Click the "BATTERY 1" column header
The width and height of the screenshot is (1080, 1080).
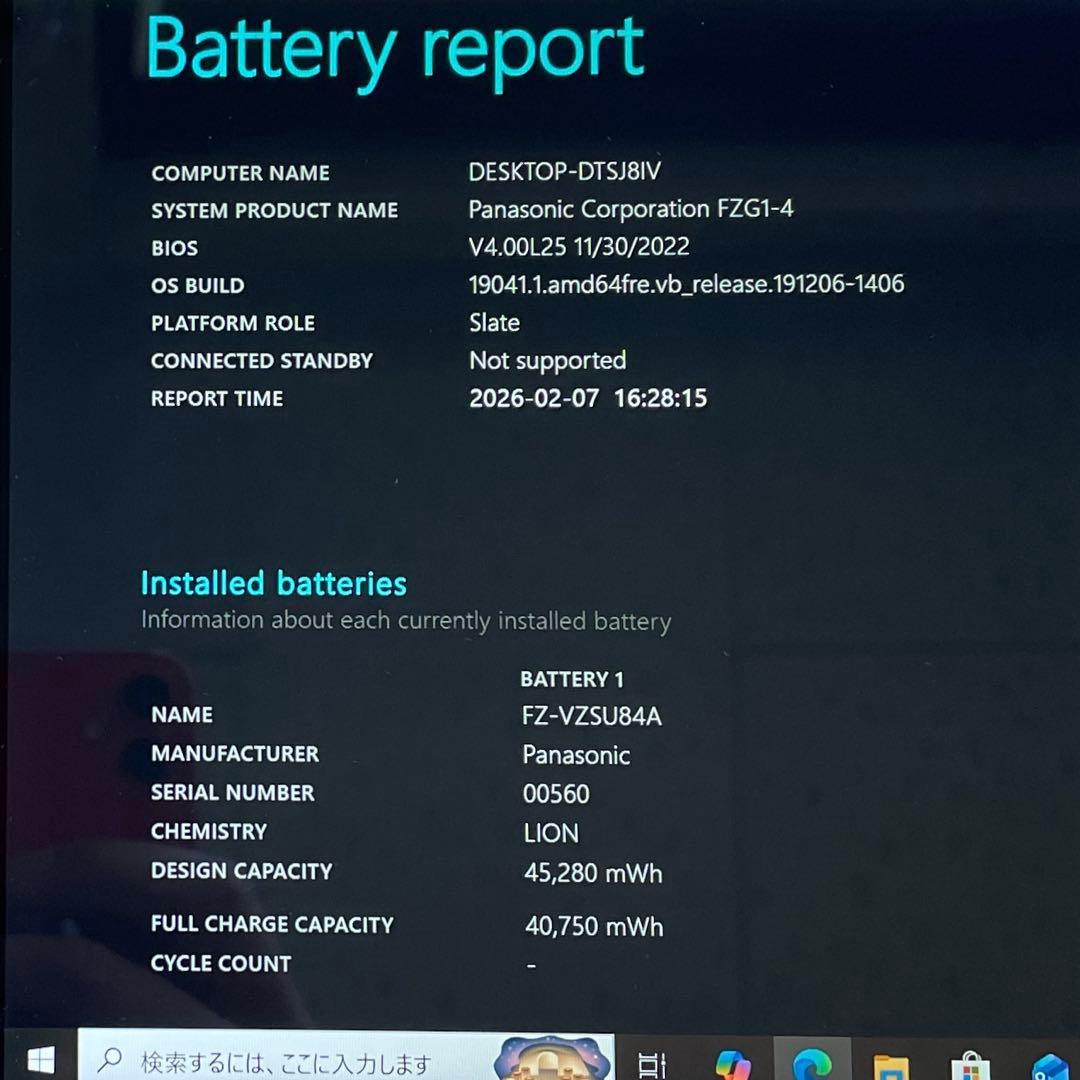point(571,680)
